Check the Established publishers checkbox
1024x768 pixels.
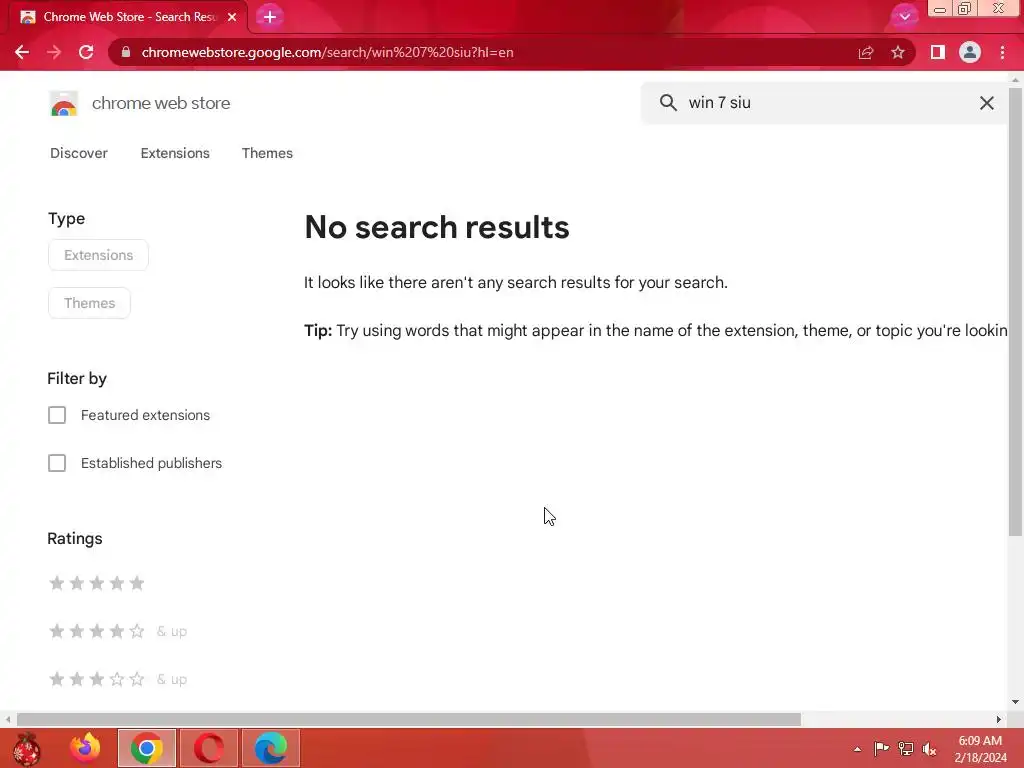[x=57, y=463]
